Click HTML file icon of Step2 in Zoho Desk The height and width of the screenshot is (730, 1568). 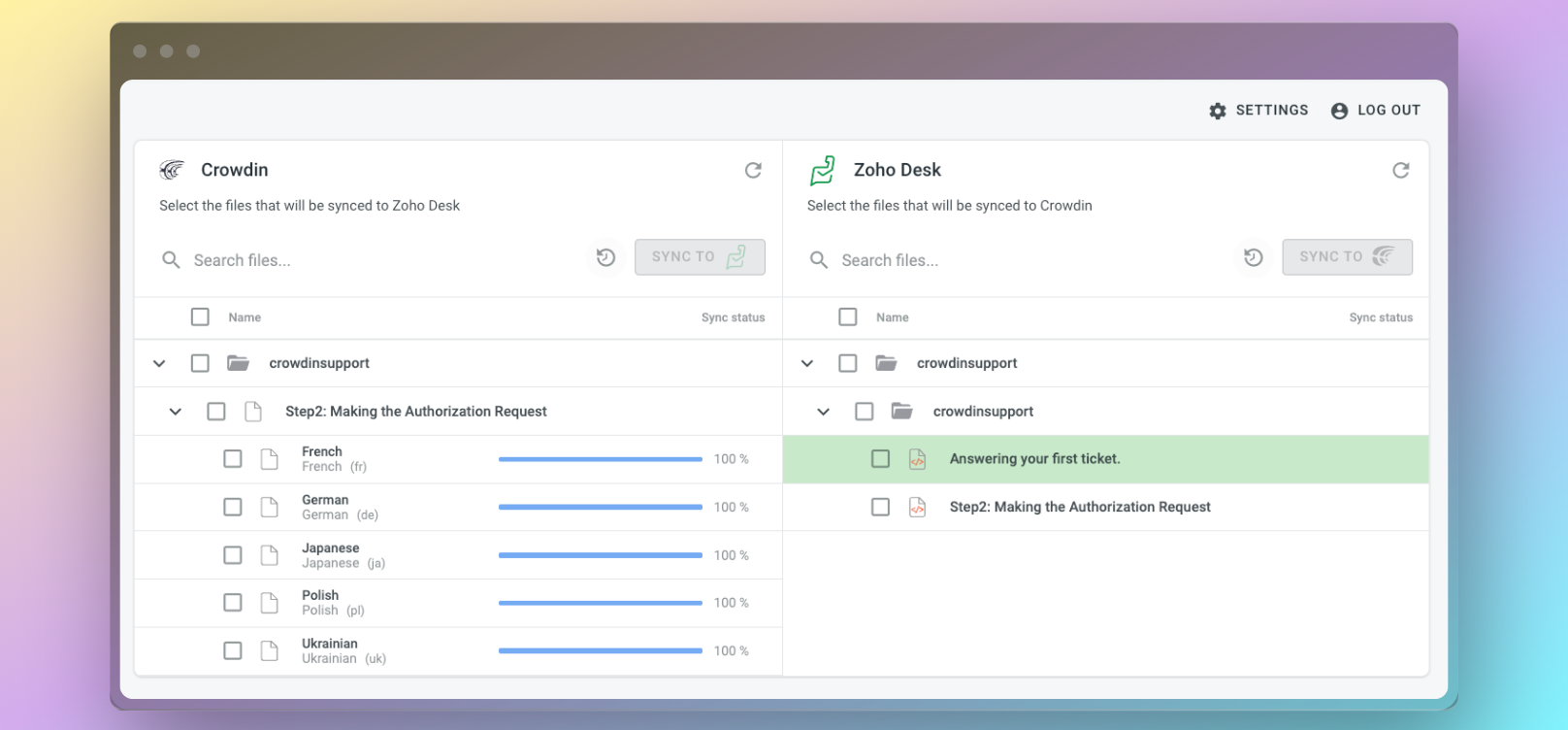point(917,507)
